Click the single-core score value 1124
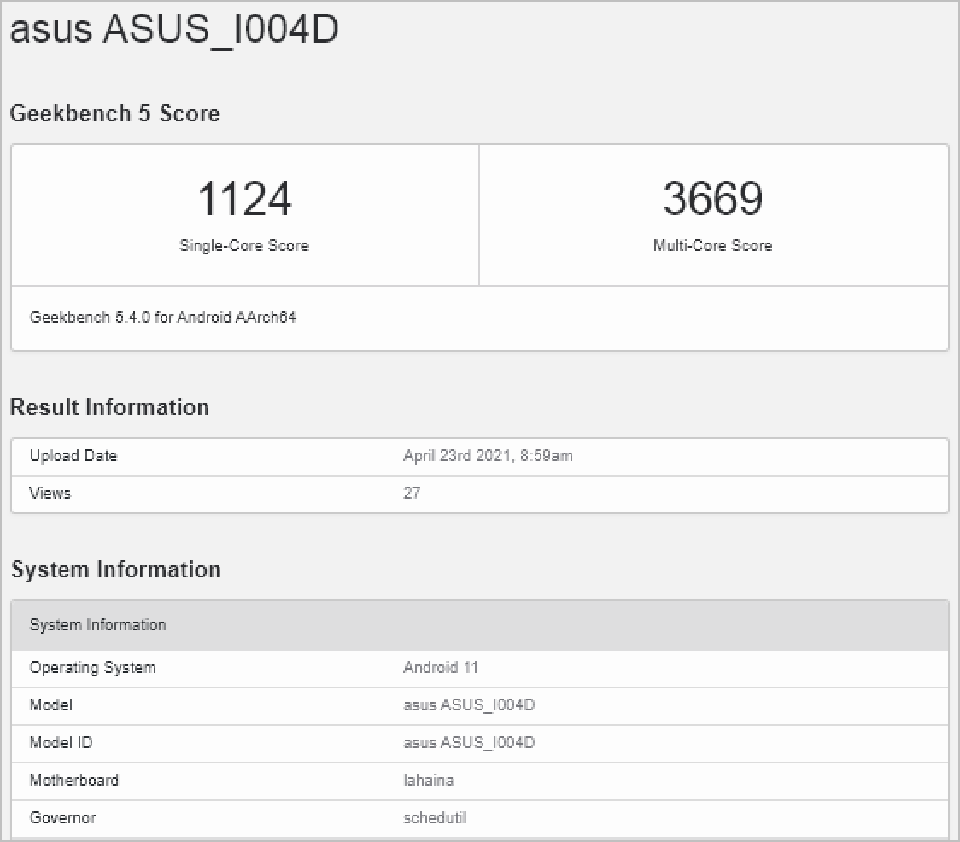This screenshot has height=842, width=960. coord(244,198)
